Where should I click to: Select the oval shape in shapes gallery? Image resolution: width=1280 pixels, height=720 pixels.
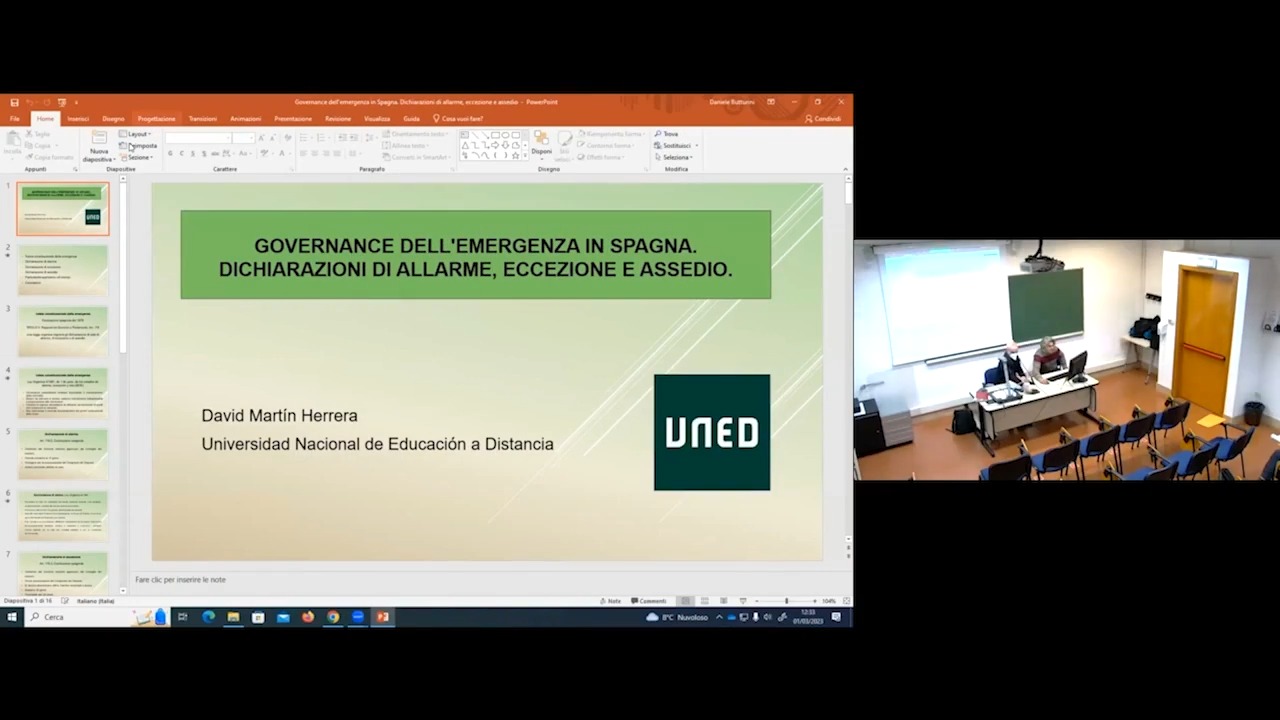click(505, 135)
